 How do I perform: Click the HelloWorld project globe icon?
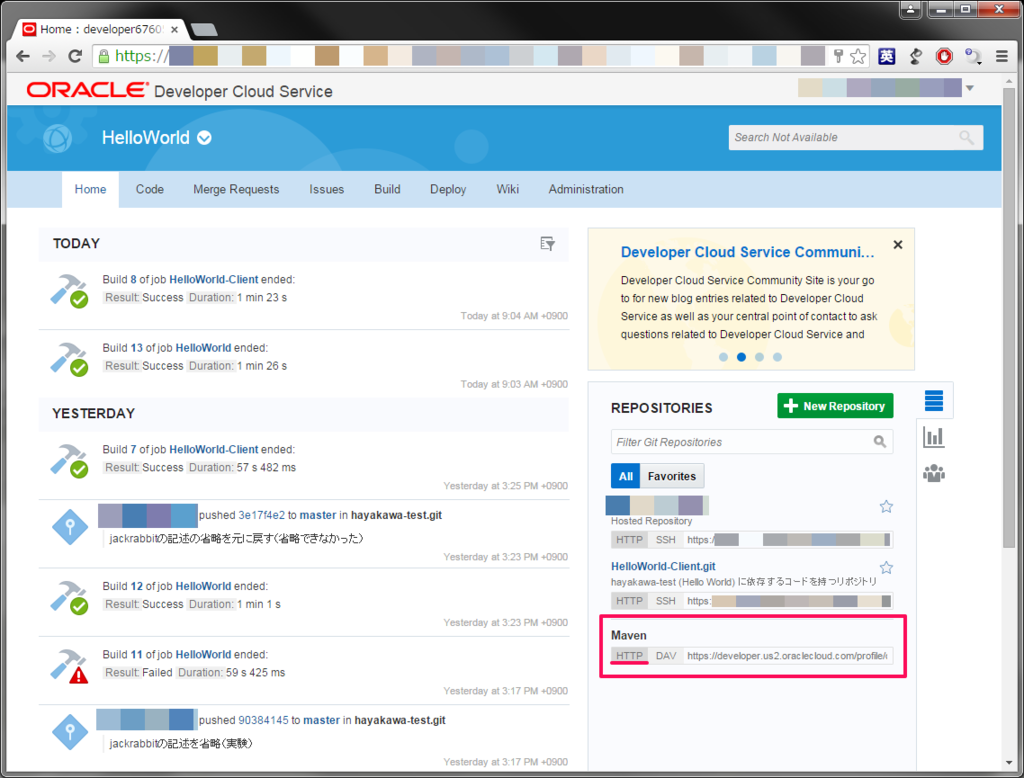pos(57,138)
